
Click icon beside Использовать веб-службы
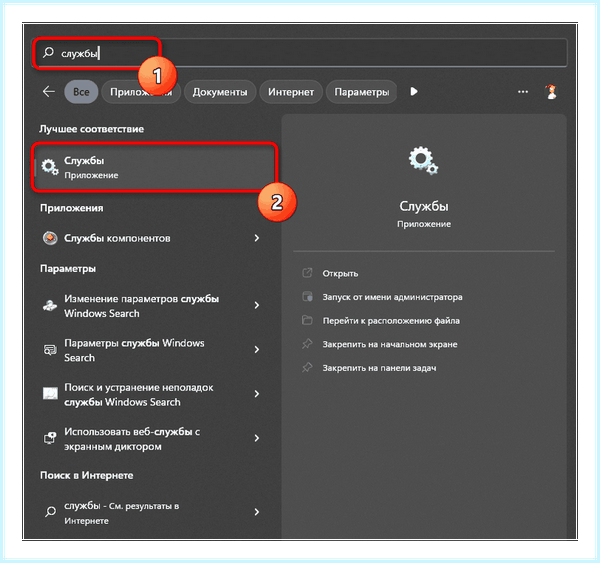[x=50, y=438]
